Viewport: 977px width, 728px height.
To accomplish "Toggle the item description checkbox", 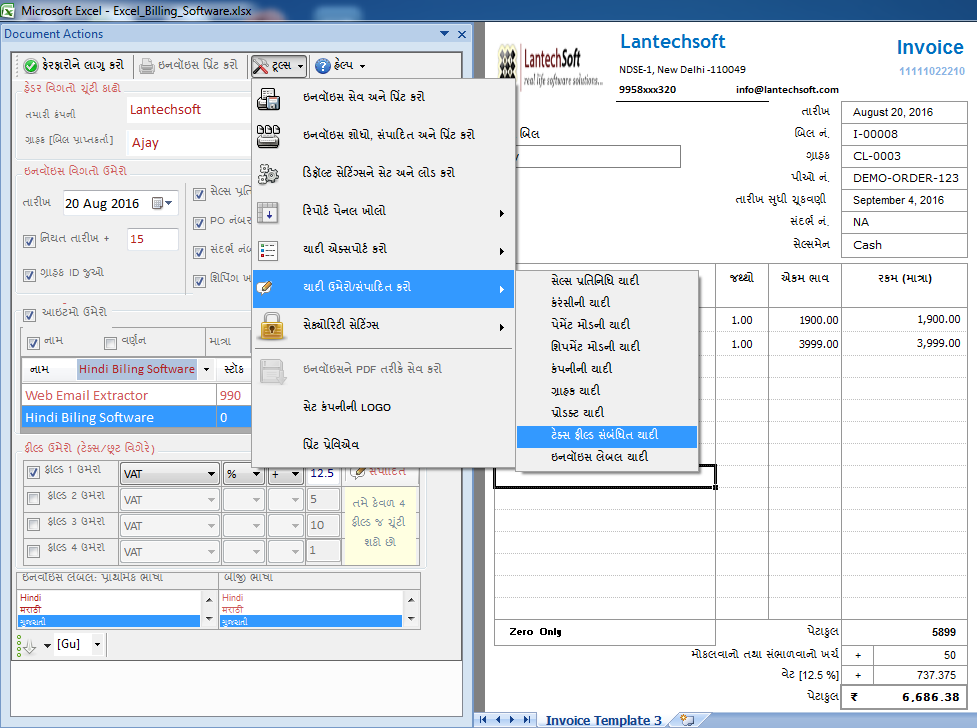I will [x=110, y=343].
